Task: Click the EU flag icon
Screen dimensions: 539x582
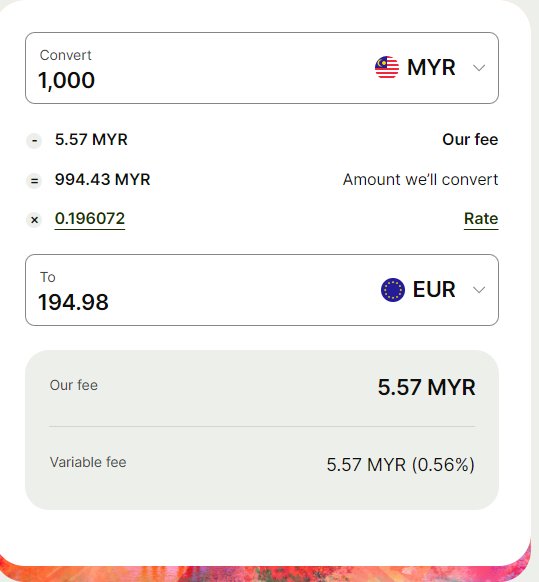Action: pos(393,290)
